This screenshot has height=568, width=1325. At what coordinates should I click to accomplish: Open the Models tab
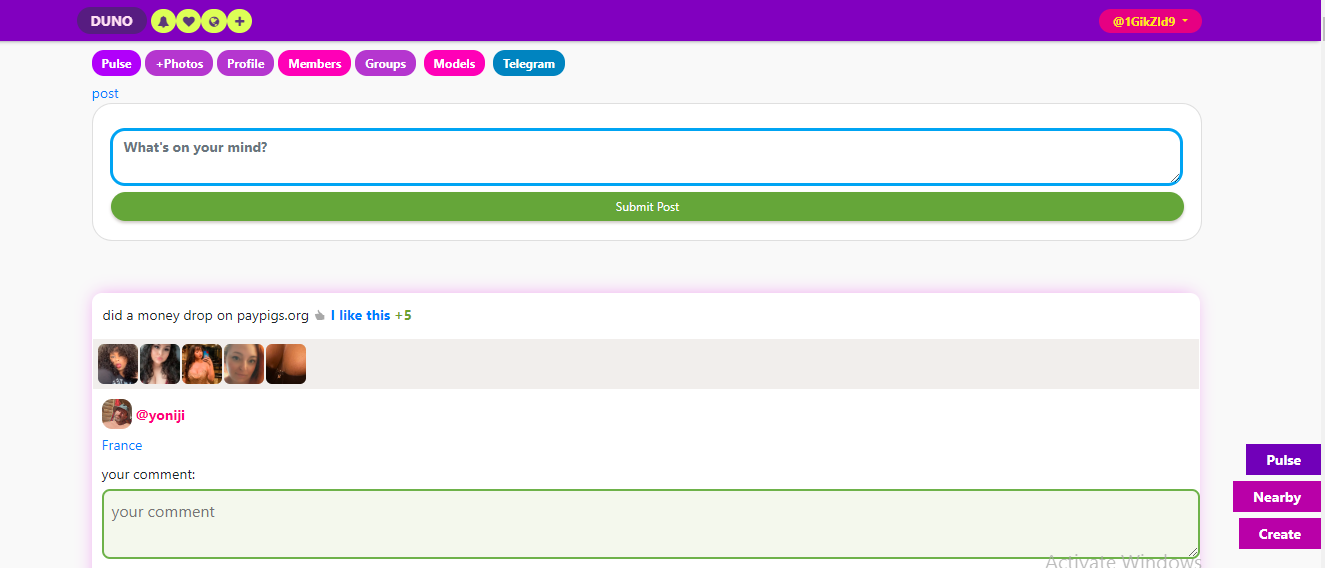point(454,64)
